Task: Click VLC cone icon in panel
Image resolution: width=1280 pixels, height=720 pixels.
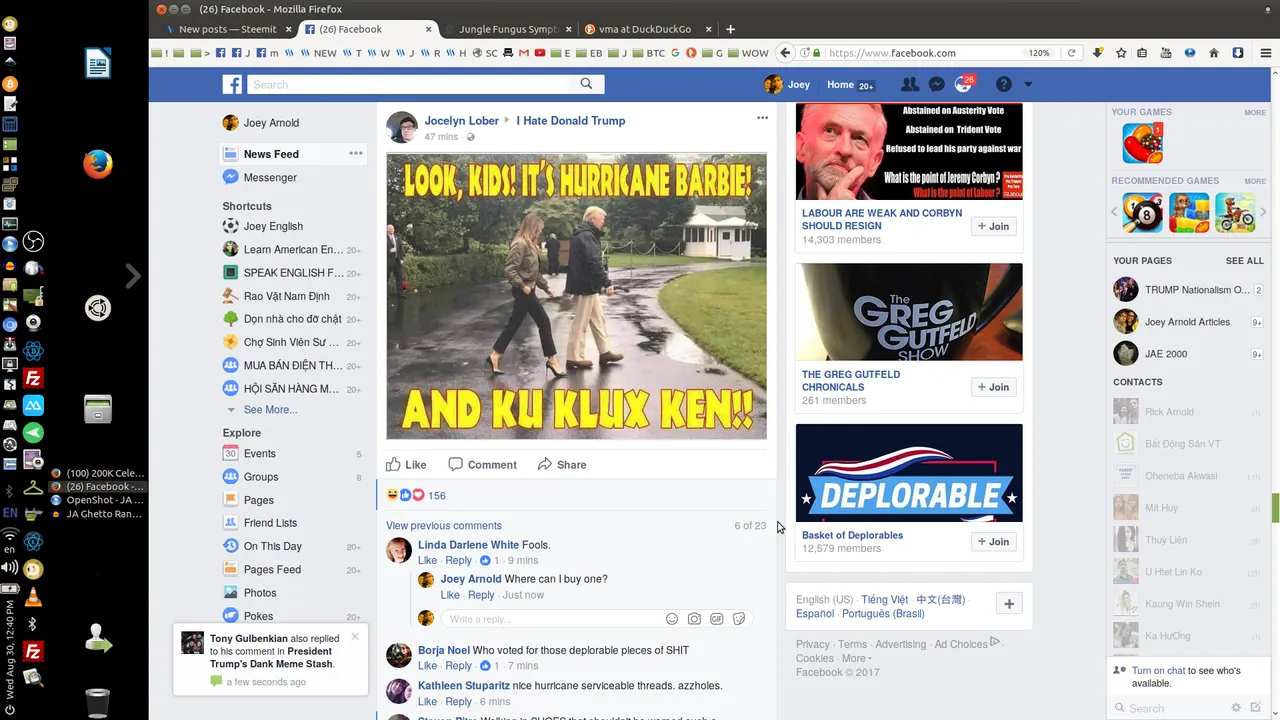Action: (x=33, y=598)
